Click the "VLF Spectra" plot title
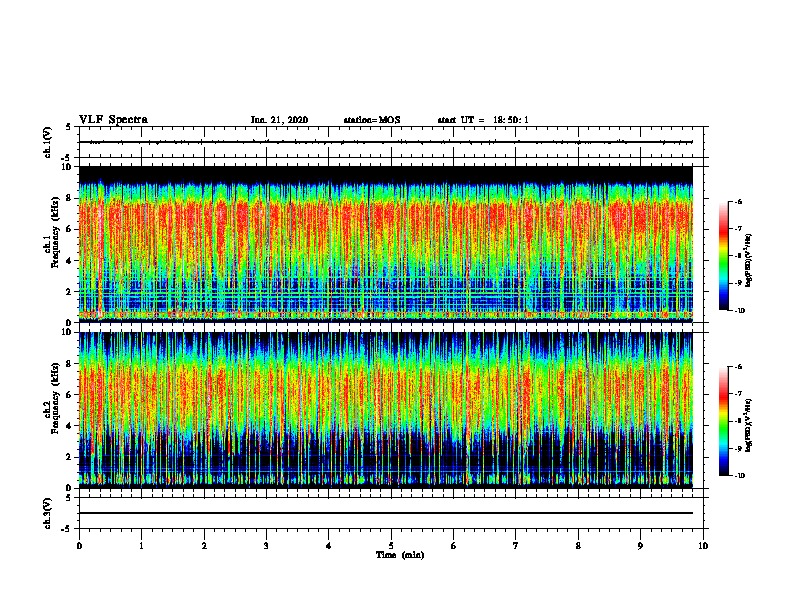This screenshot has width=792, height=612. [x=113, y=120]
